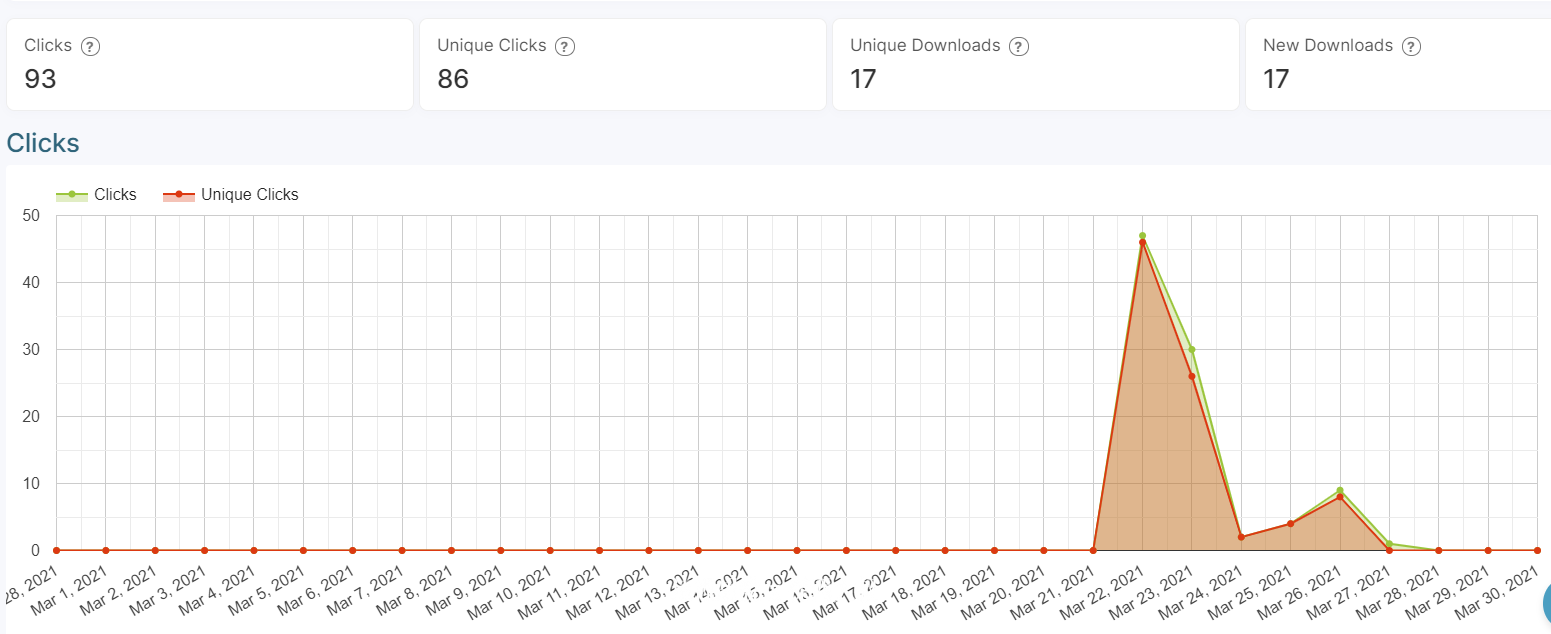Click the help icon beside Unique Clicks
Image resolution: width=1551 pixels, height=634 pixels.
564,46
